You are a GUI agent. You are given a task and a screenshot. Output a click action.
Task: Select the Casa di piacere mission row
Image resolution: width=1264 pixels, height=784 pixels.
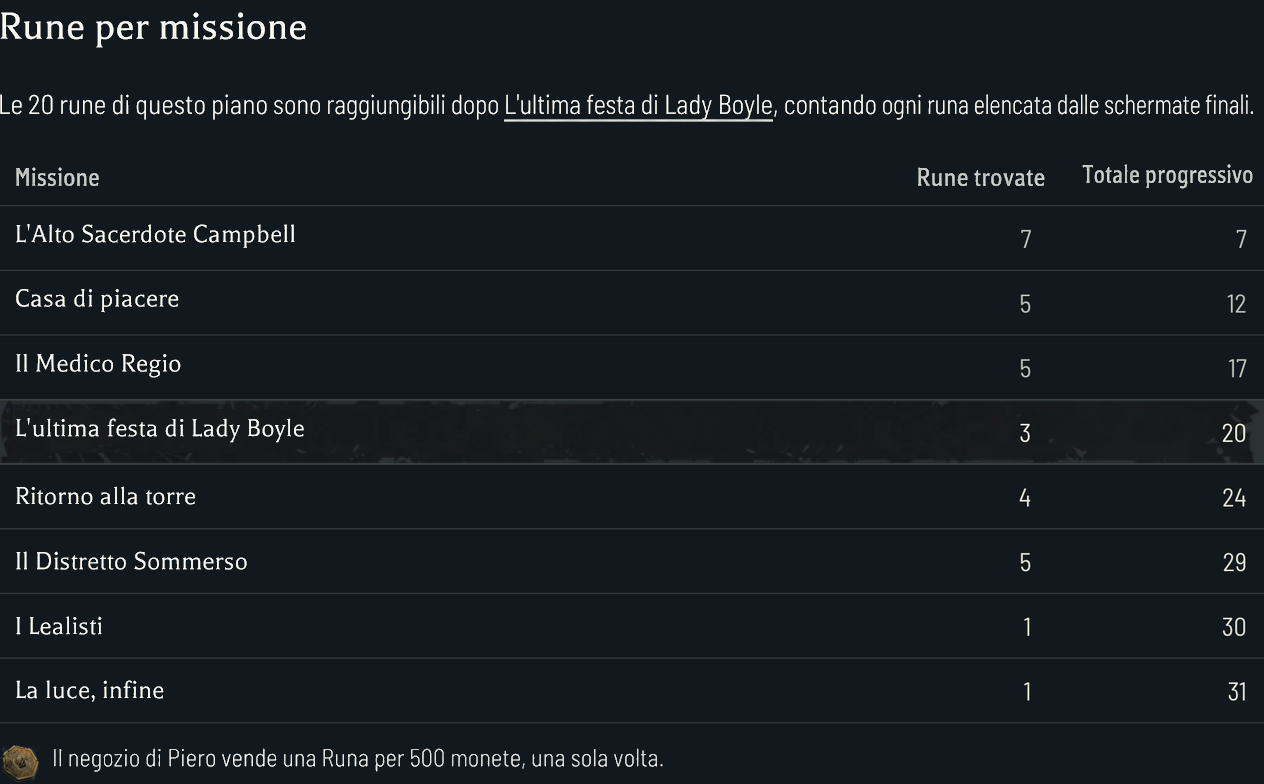coord(632,303)
